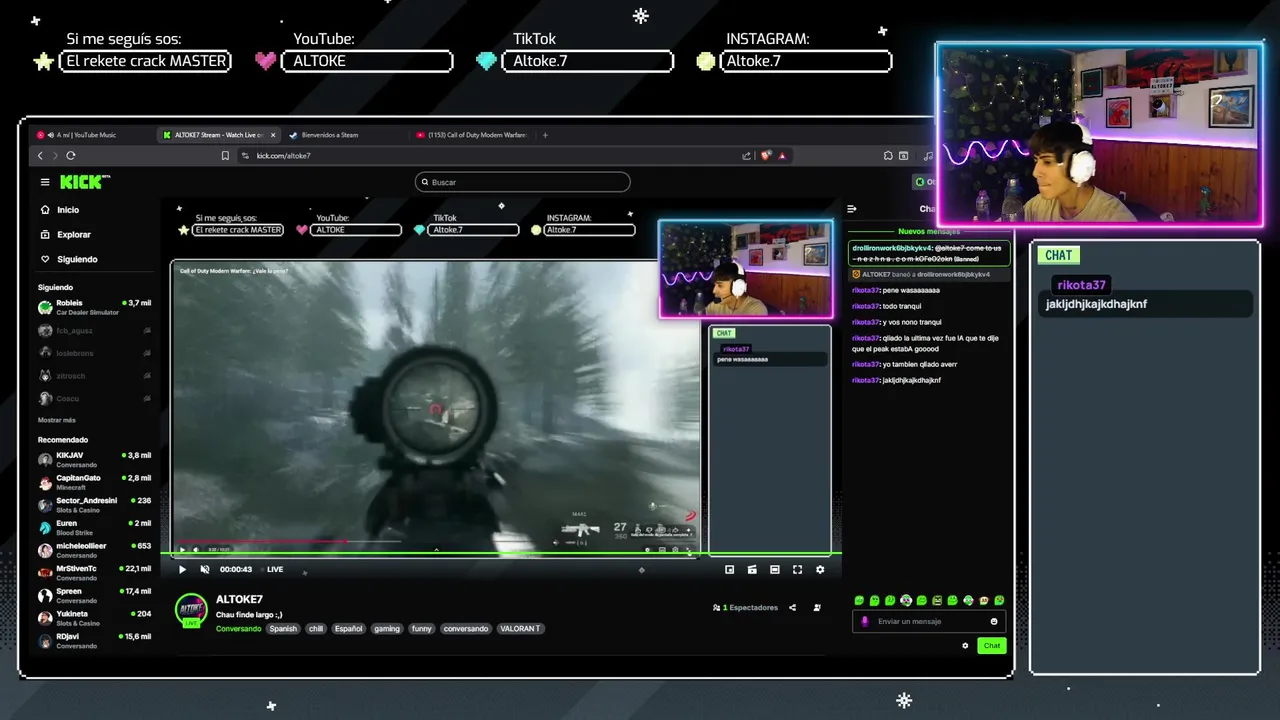Switch to the Bienvenidos a Steam tab
Image resolution: width=1280 pixels, height=720 pixels.
[x=345, y=135]
